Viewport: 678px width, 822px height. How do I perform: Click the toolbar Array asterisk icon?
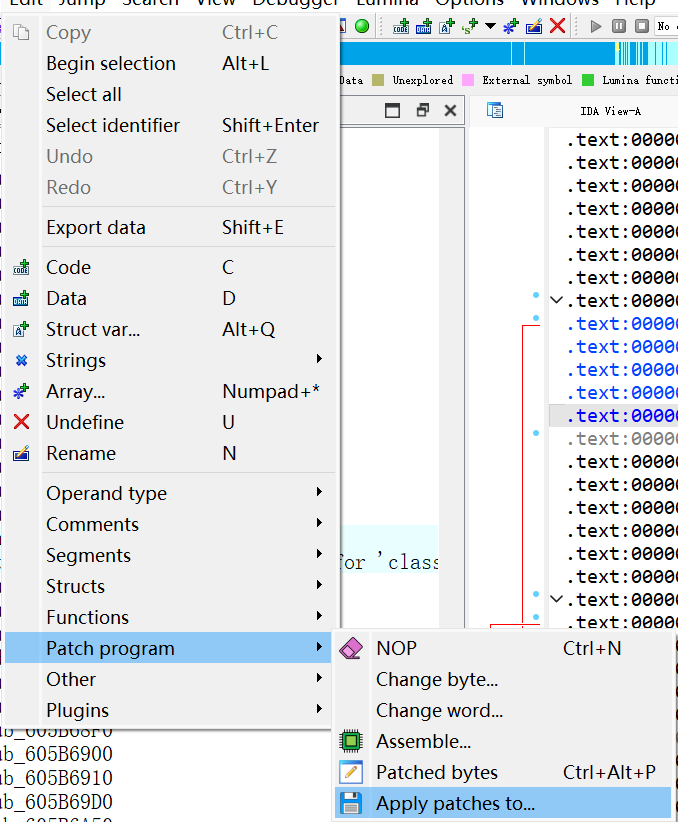[511, 26]
